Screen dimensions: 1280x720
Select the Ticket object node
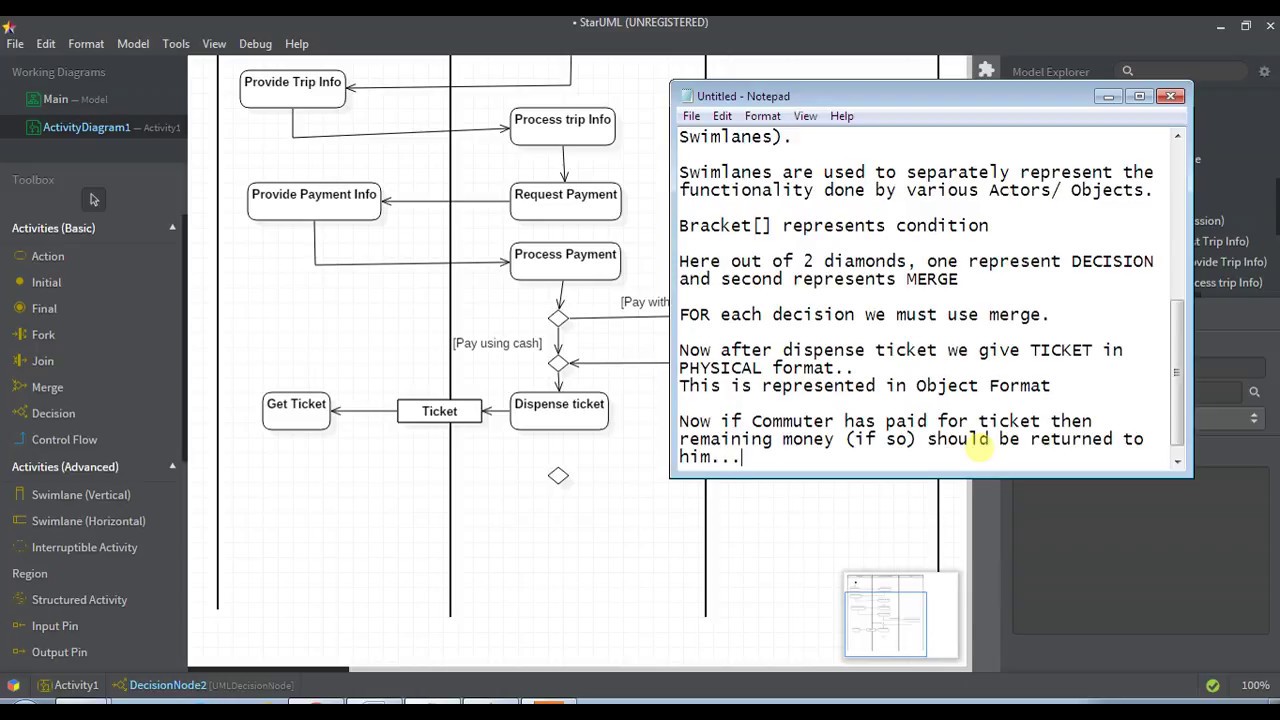point(439,411)
